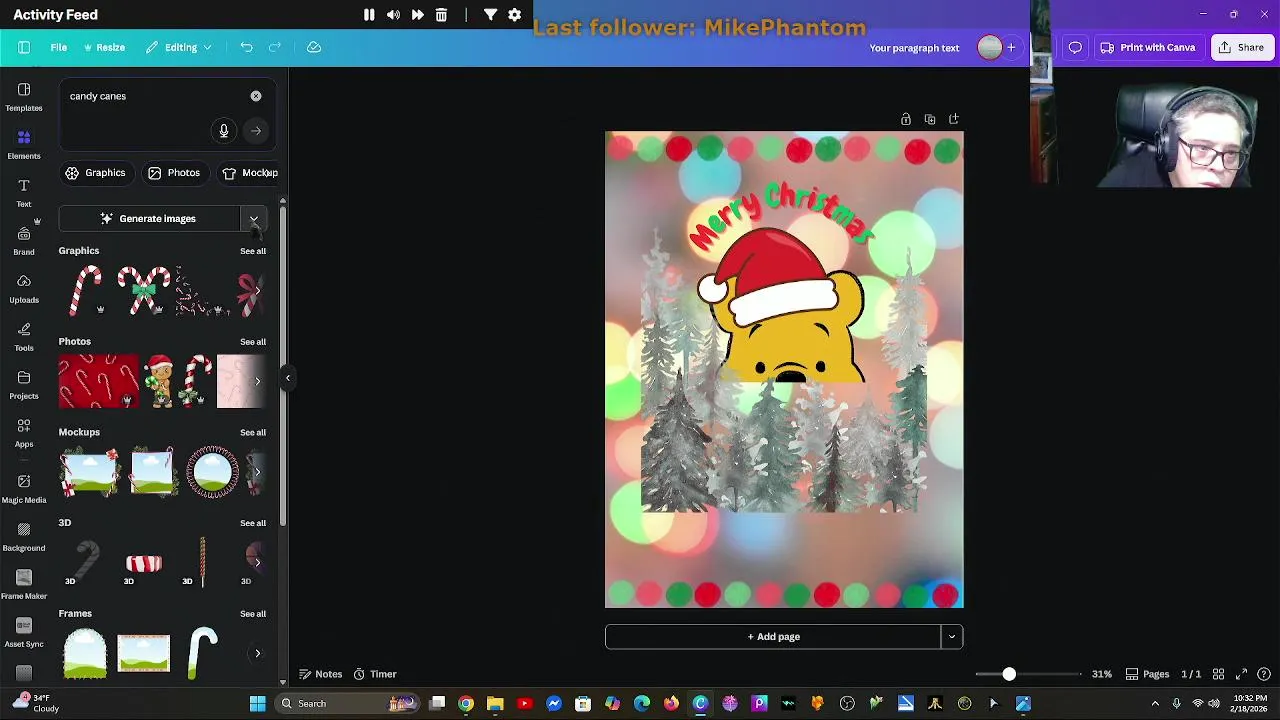
Task: Delete Activity Feed entries with trash icon
Action: [x=441, y=15]
